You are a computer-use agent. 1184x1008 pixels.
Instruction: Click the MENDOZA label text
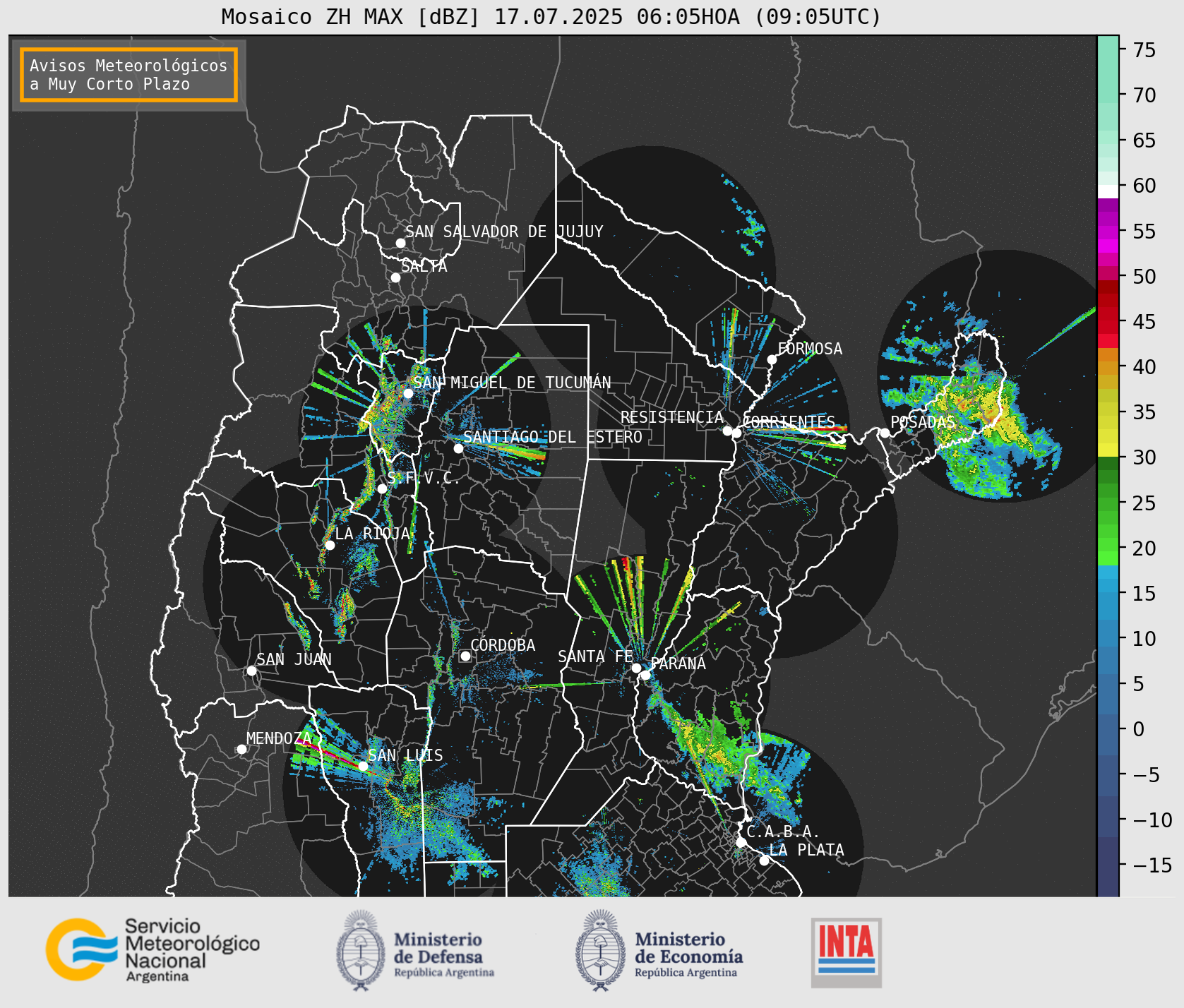(x=279, y=738)
